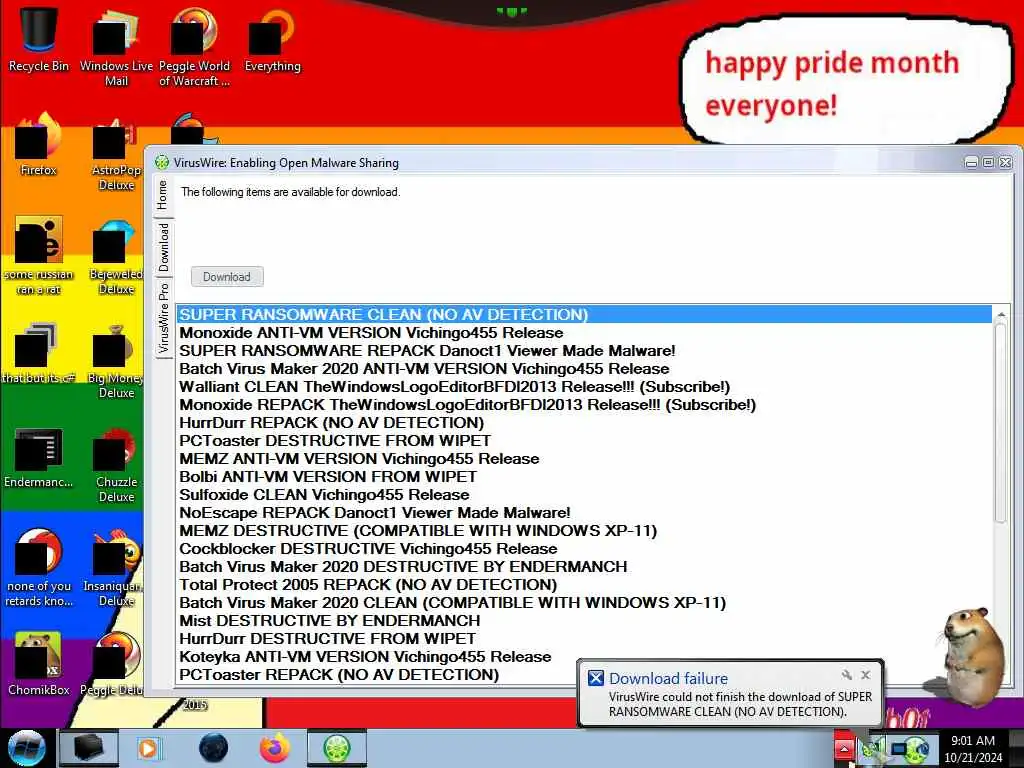Screen dimensions: 1024x768
Task: Select 'Cockblocker DESTRUCTIVE Vichingo455 Release' row
Action: coord(584,549)
